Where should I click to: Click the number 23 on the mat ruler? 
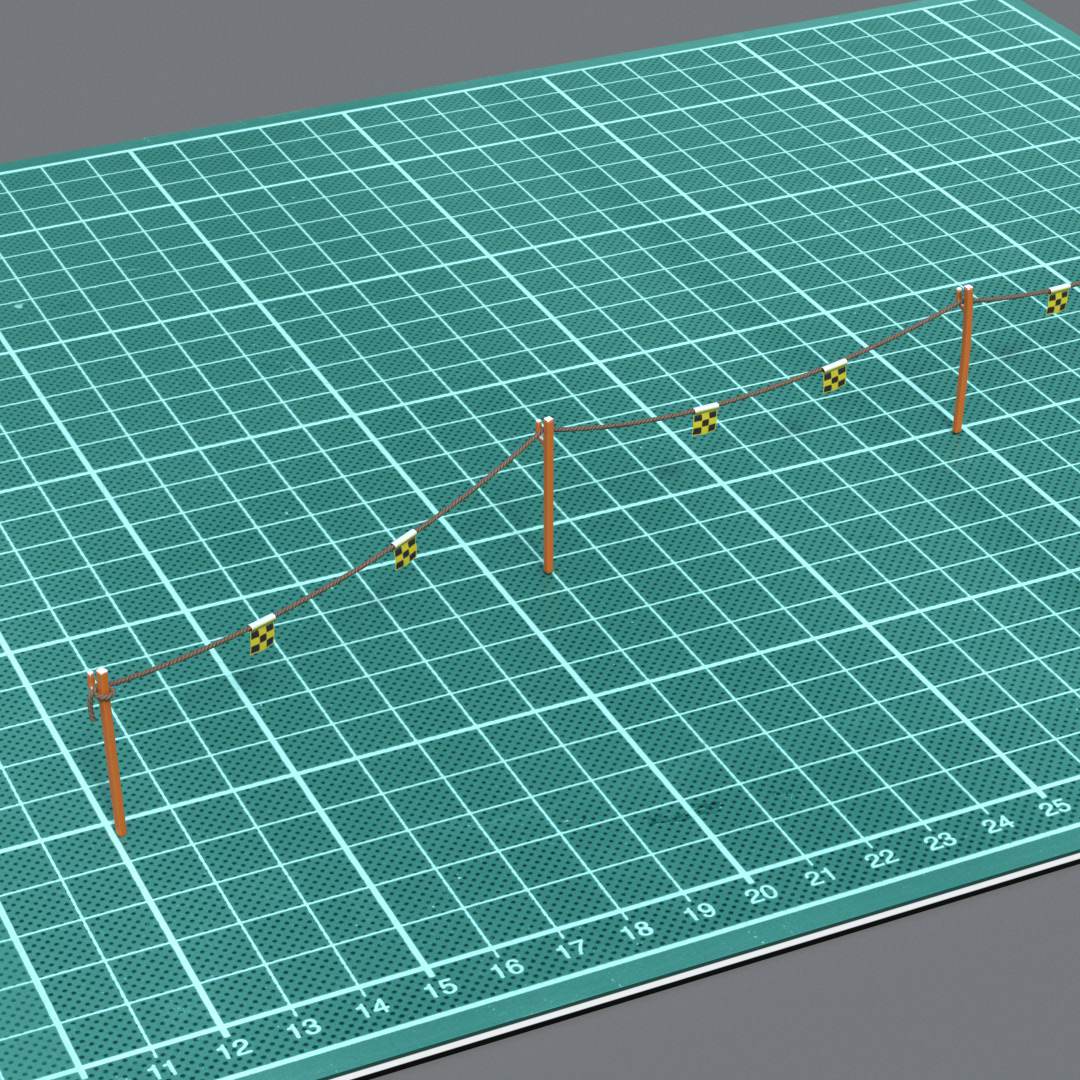point(942,840)
